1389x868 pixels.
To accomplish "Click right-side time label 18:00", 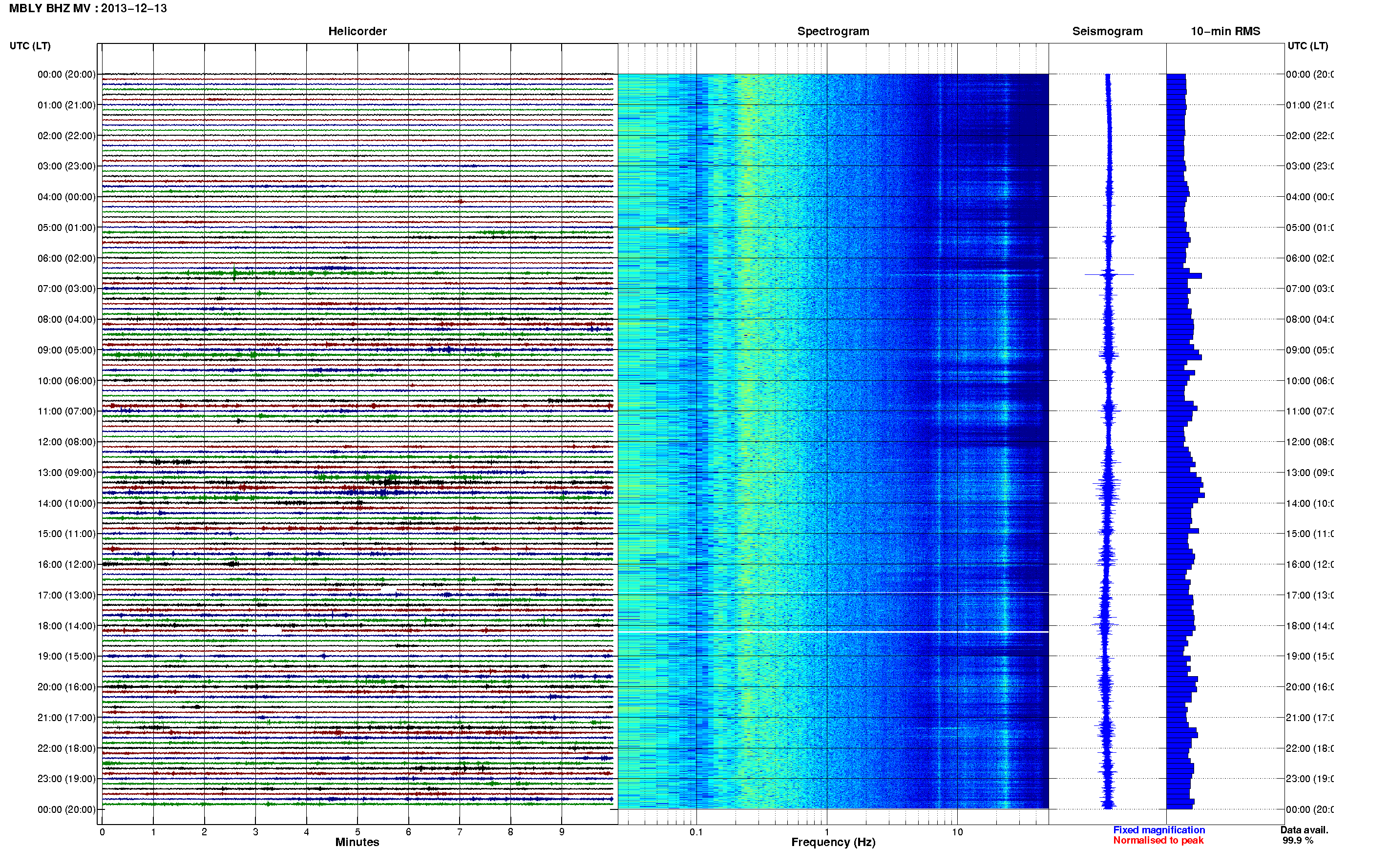I will 1309,626.
